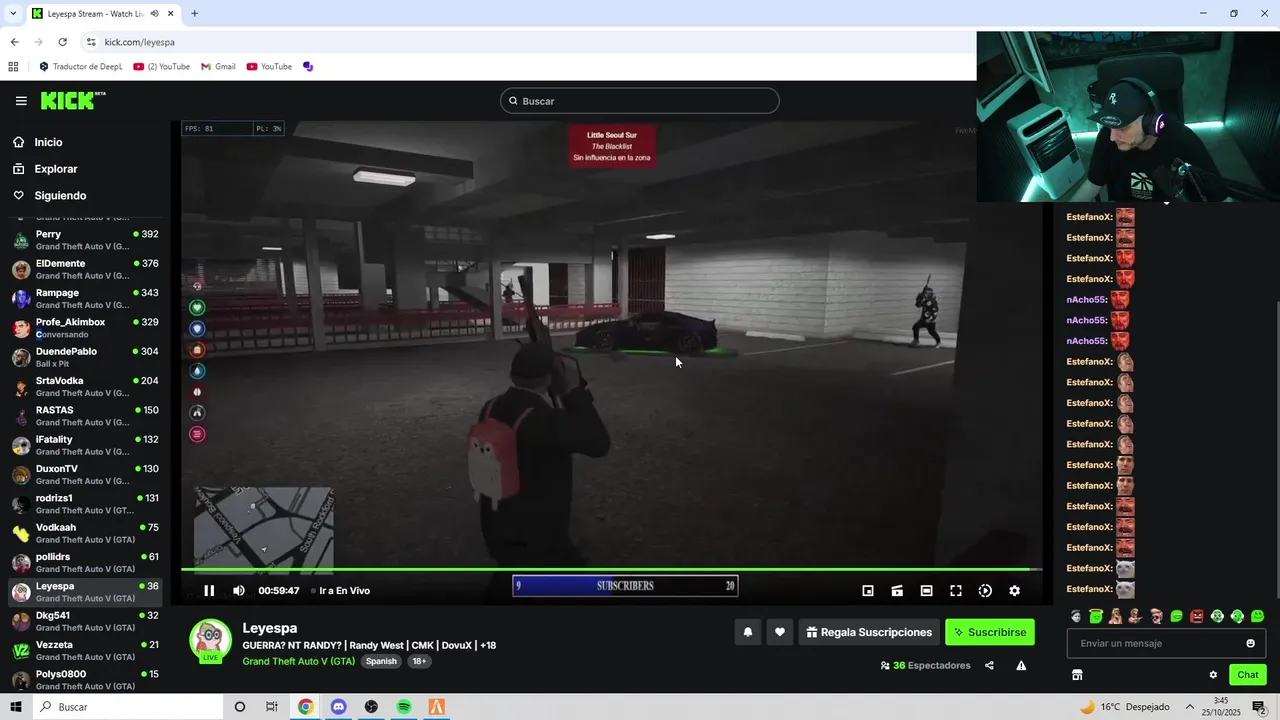Open video player settings gear

click(1014, 591)
